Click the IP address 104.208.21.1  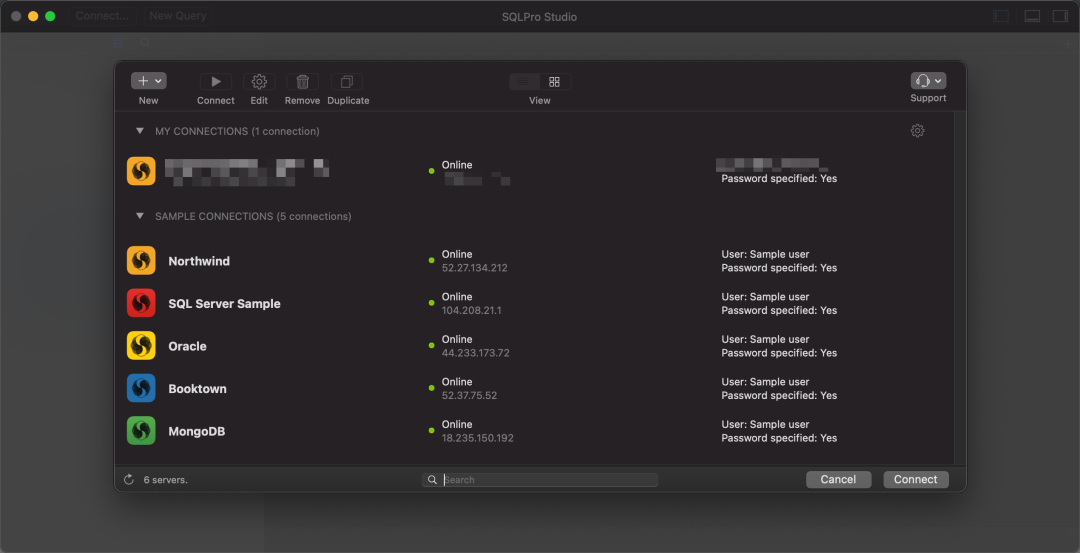(x=472, y=311)
